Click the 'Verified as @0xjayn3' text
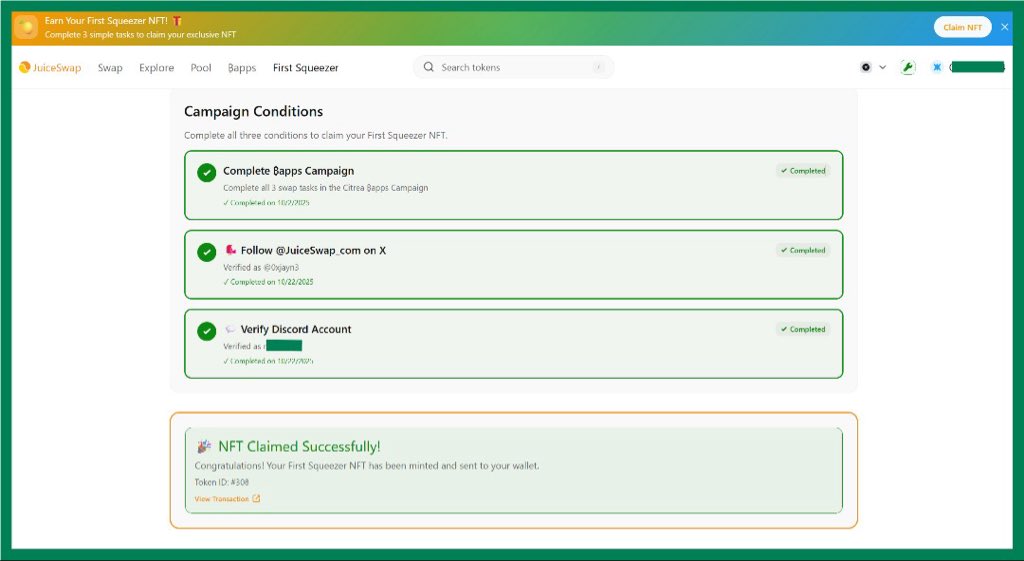This screenshot has width=1024, height=561. (x=261, y=267)
